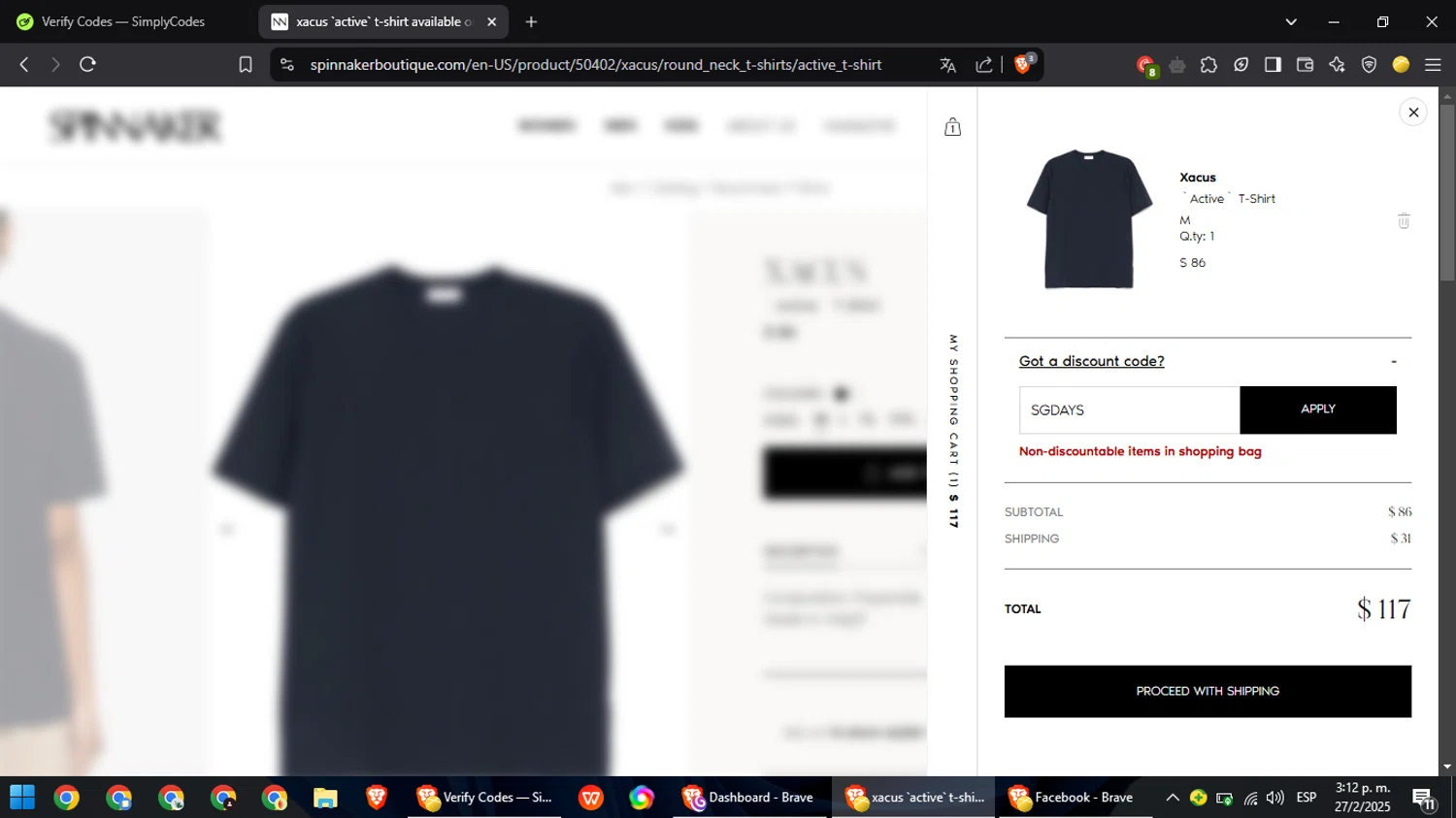Viewport: 1456px width, 818px height.
Task: Open the red extension with badge 8
Action: pyautogui.click(x=1145, y=66)
